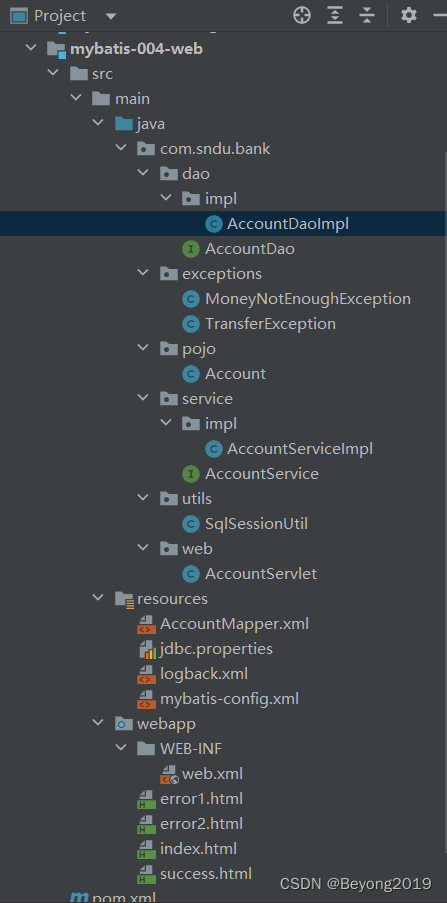447x903 pixels.
Task: Hide the Project panel using minus icon
Action: (440, 16)
